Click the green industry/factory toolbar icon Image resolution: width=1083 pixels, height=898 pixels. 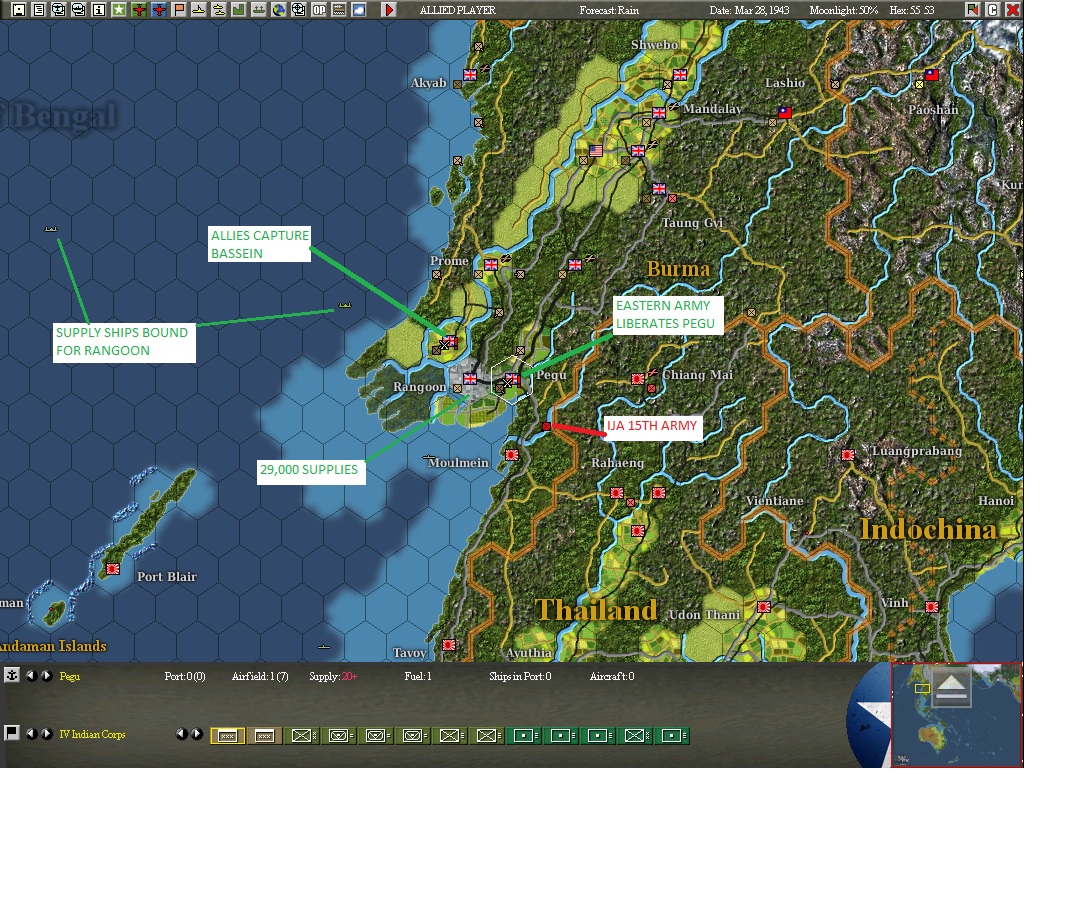pos(238,10)
